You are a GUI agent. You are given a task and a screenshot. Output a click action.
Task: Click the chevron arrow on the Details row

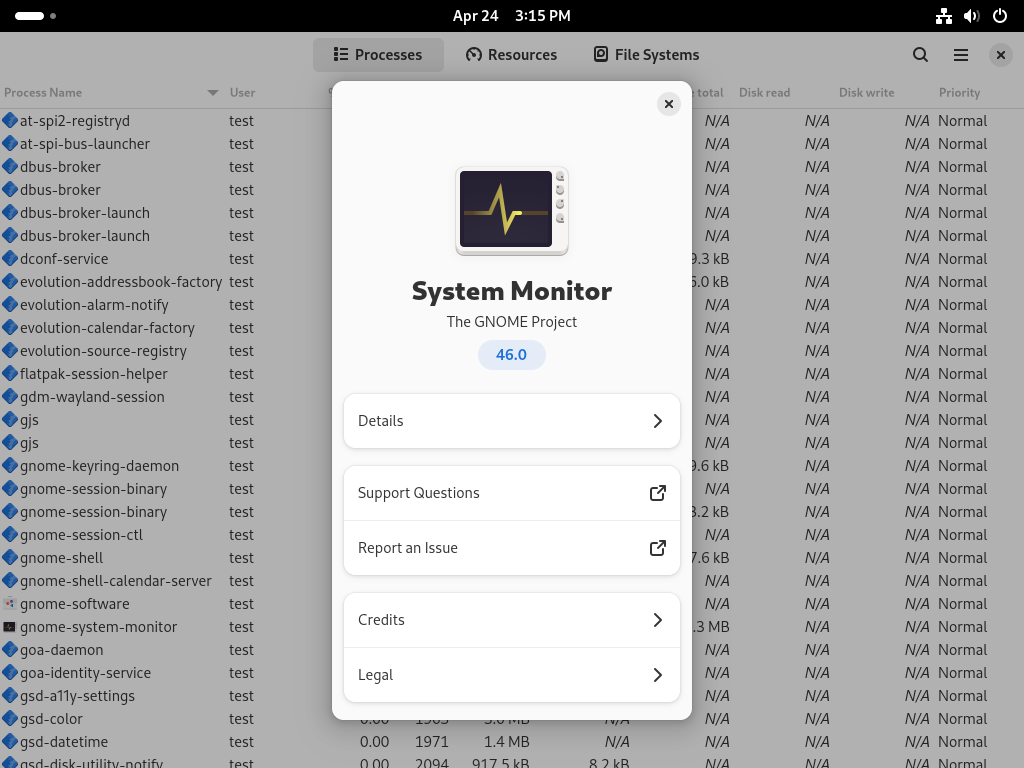[658, 421]
